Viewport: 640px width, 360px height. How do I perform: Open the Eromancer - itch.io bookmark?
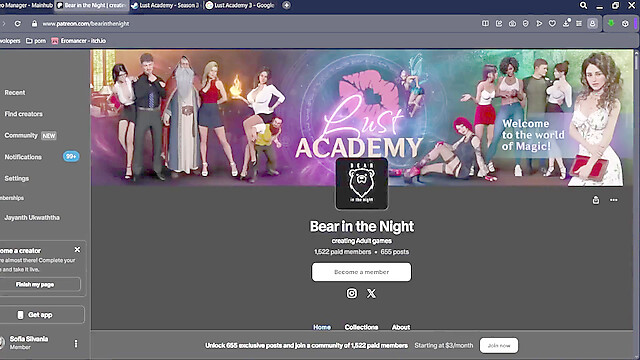pyautogui.click(x=78, y=41)
